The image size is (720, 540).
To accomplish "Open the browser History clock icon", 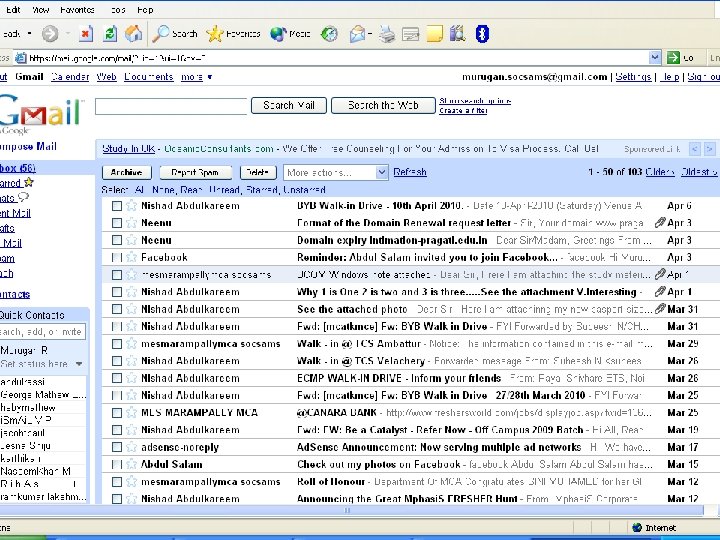I will [329, 34].
